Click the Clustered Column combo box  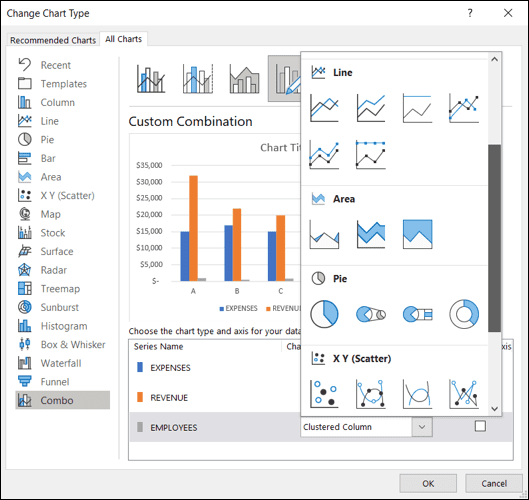(366, 427)
